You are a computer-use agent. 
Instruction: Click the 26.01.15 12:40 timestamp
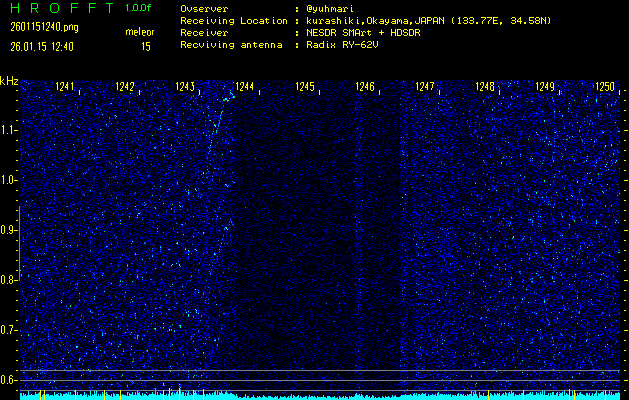(42, 46)
